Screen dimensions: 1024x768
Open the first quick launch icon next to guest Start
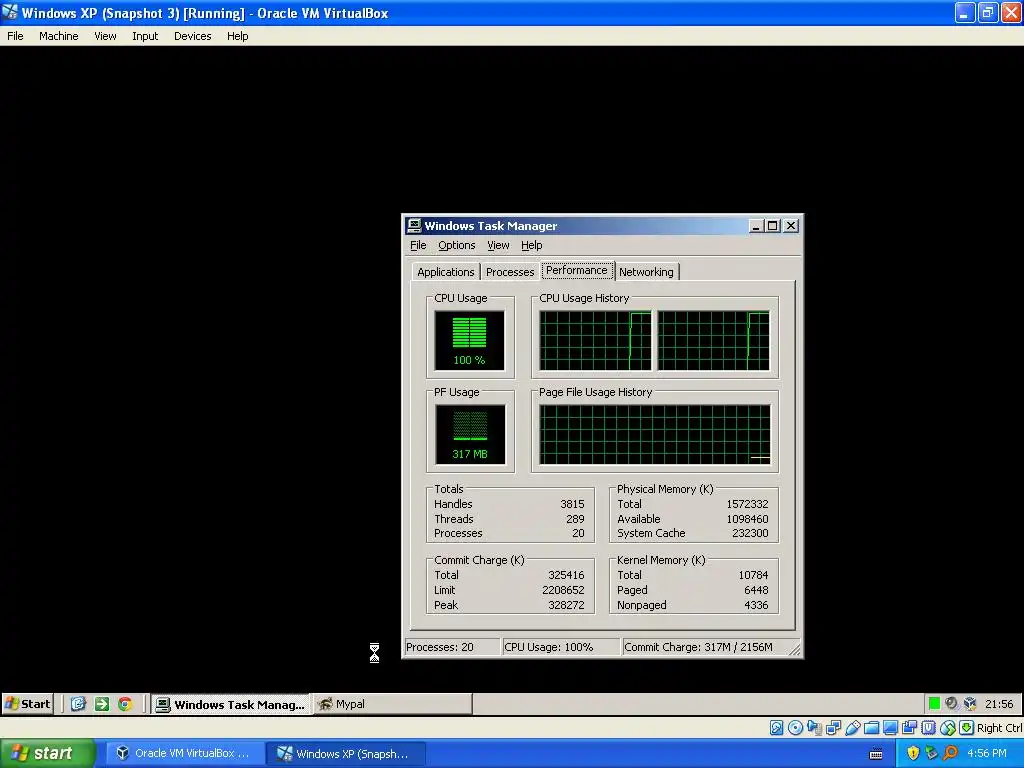(78, 703)
